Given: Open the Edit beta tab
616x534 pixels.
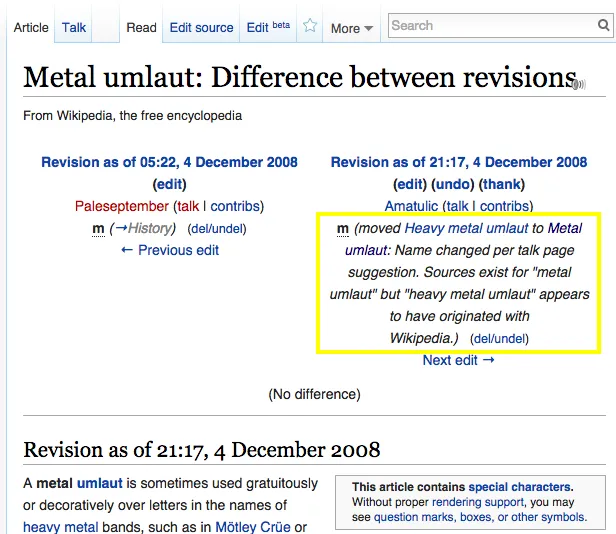Looking at the screenshot, I should (268, 27).
